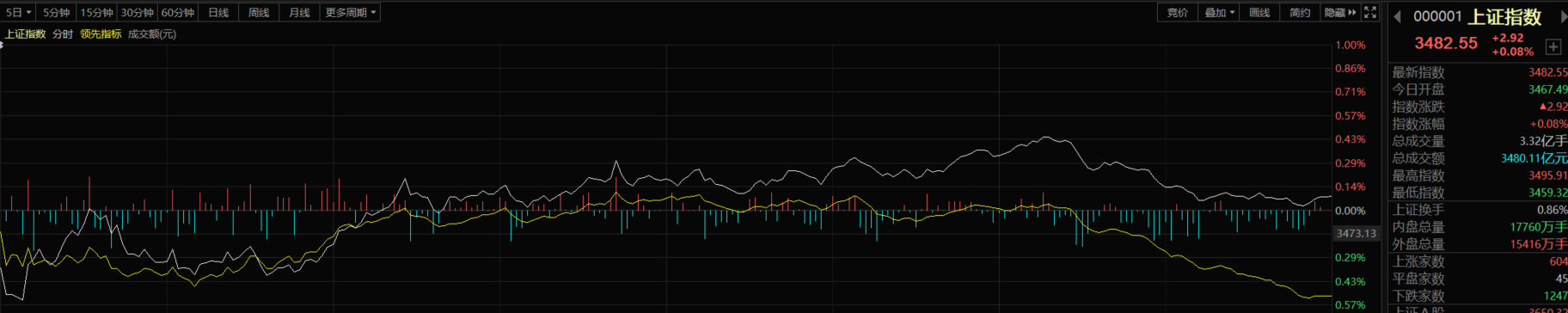Expand the 更多周期 dropdown
The width and height of the screenshot is (1568, 313).
coord(350,12)
